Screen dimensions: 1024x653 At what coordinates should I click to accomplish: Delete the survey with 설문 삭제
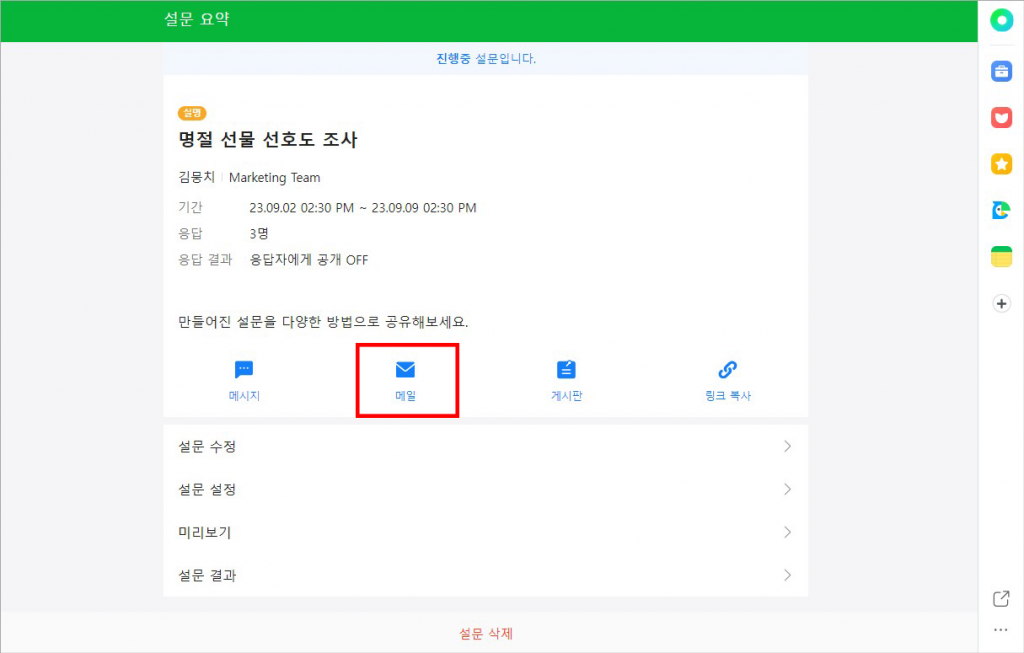coord(486,633)
